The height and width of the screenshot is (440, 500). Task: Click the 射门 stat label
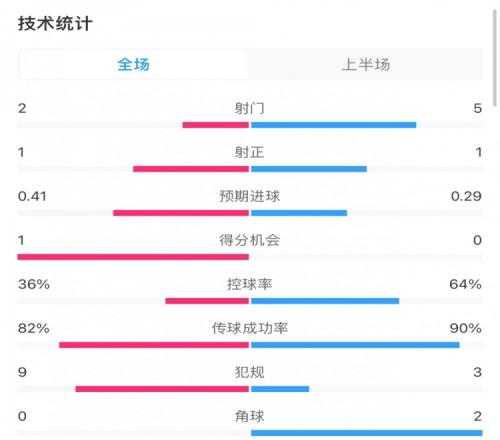249,108
